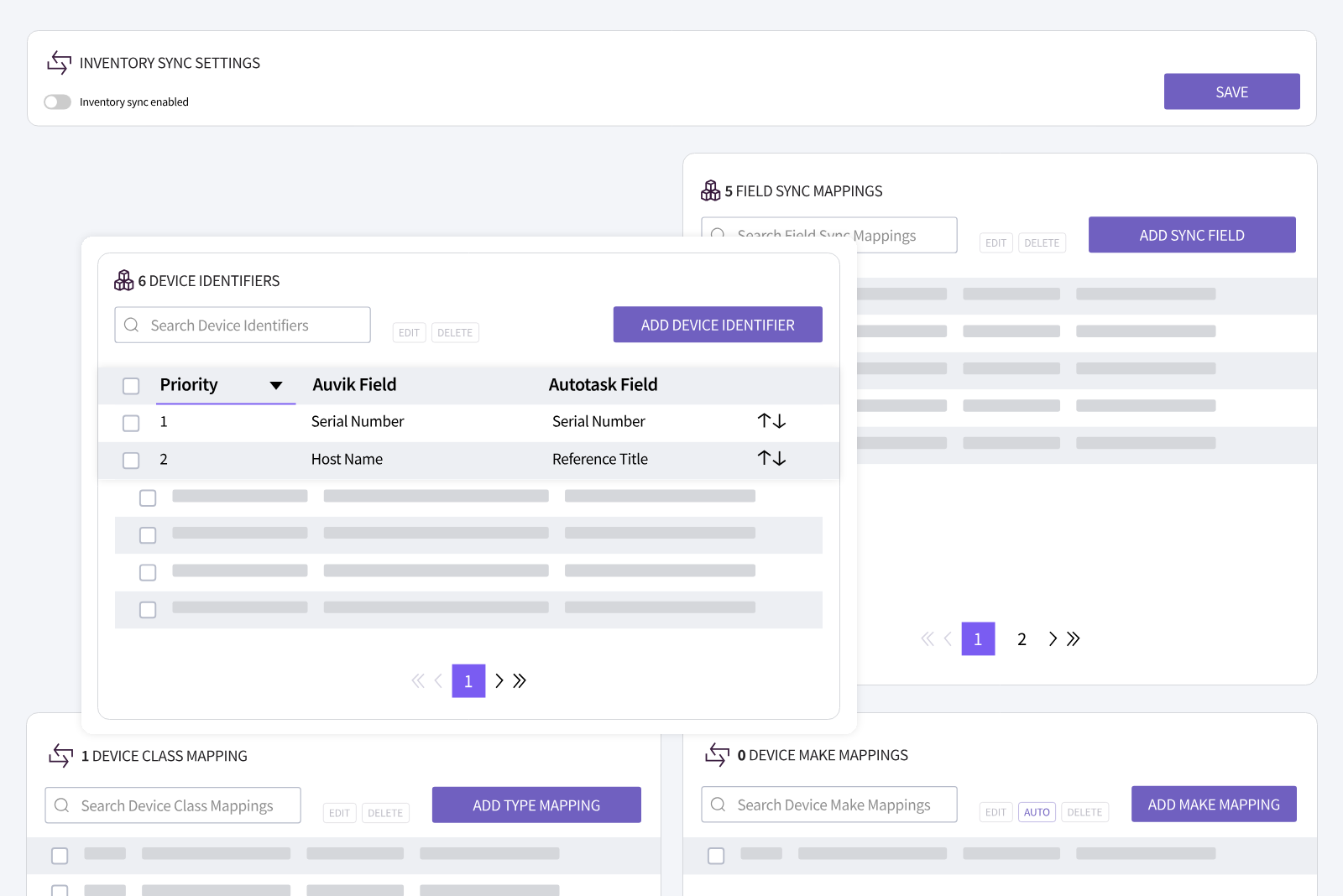Check the Serial Number row checkbox
1343x896 pixels.
pyautogui.click(x=131, y=423)
